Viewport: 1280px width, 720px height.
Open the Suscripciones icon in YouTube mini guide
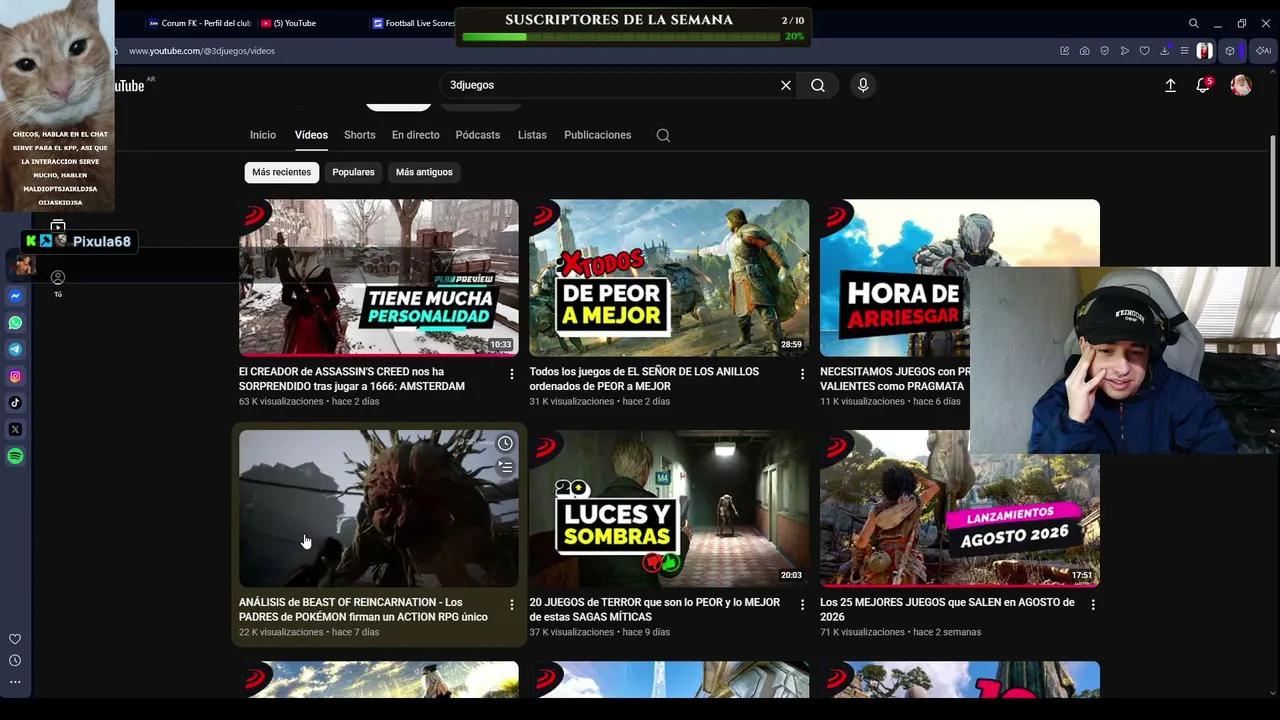click(58, 228)
